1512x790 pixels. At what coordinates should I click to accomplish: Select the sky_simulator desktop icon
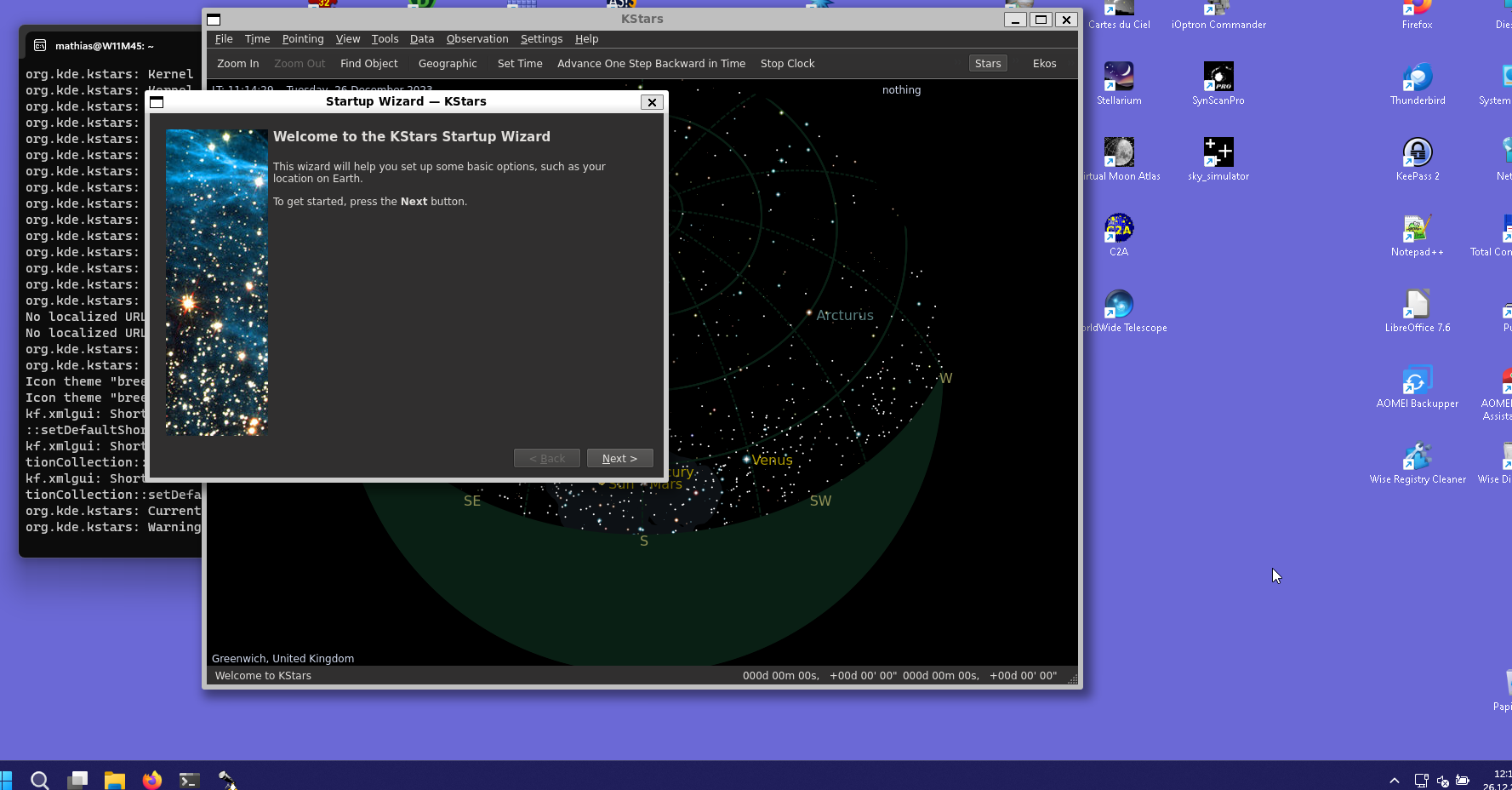coord(1218,159)
